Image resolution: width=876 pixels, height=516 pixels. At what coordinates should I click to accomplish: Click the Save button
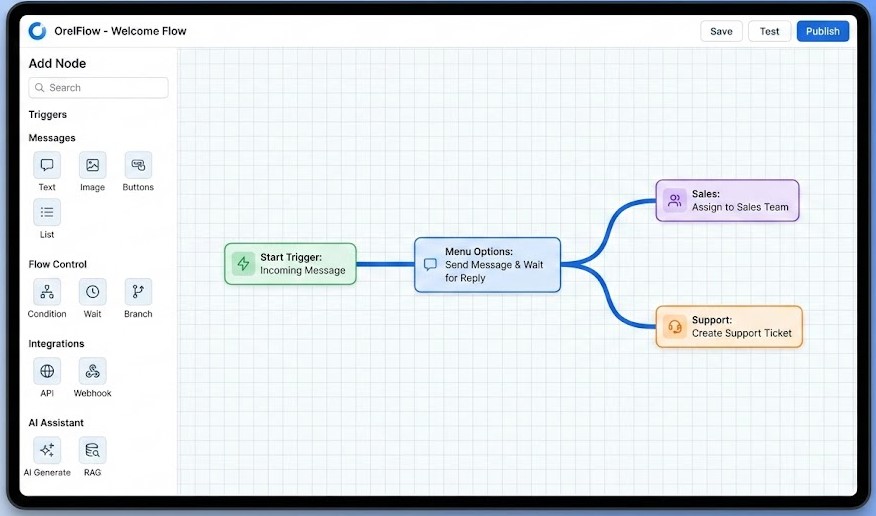(721, 31)
